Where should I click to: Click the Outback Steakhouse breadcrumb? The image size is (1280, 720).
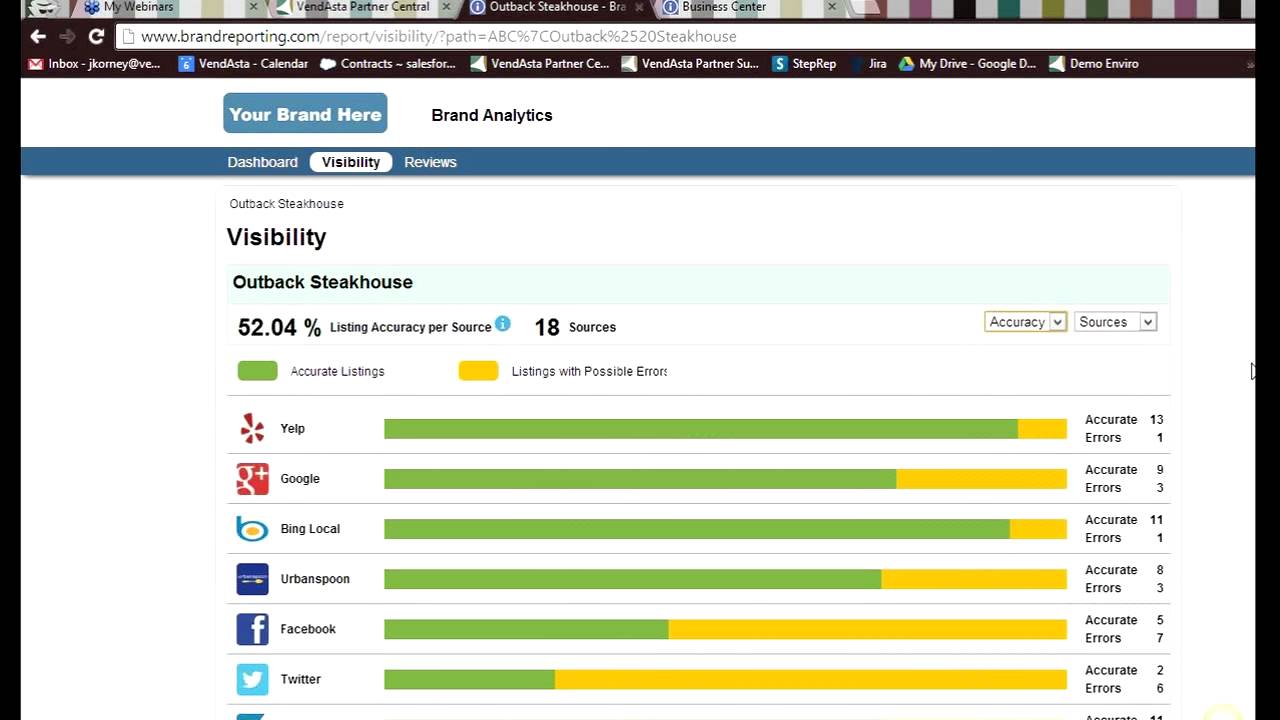(x=286, y=204)
